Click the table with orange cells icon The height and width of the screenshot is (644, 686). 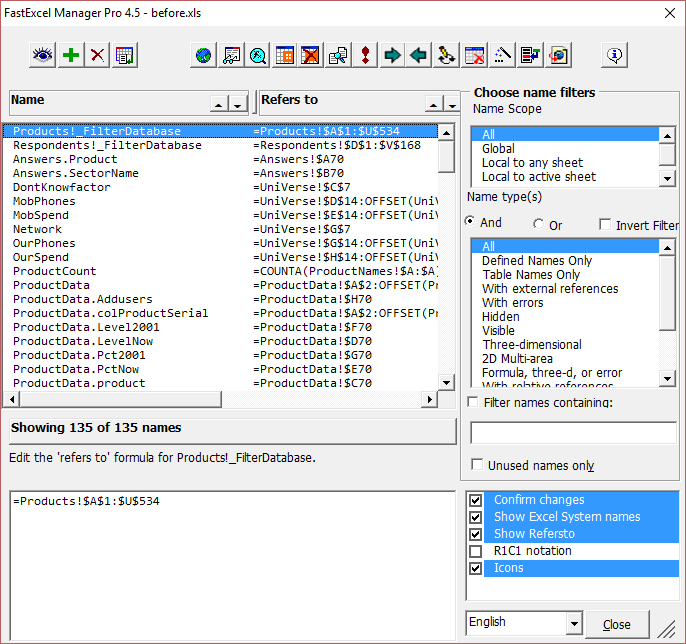pos(285,55)
